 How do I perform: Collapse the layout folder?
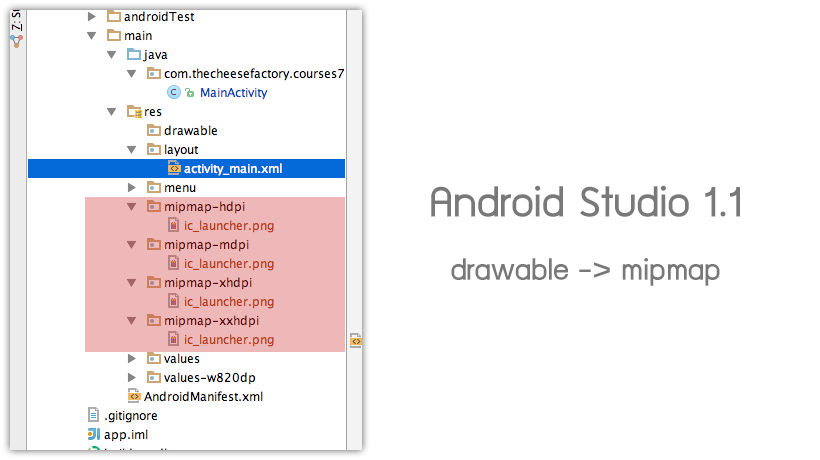click(132, 150)
